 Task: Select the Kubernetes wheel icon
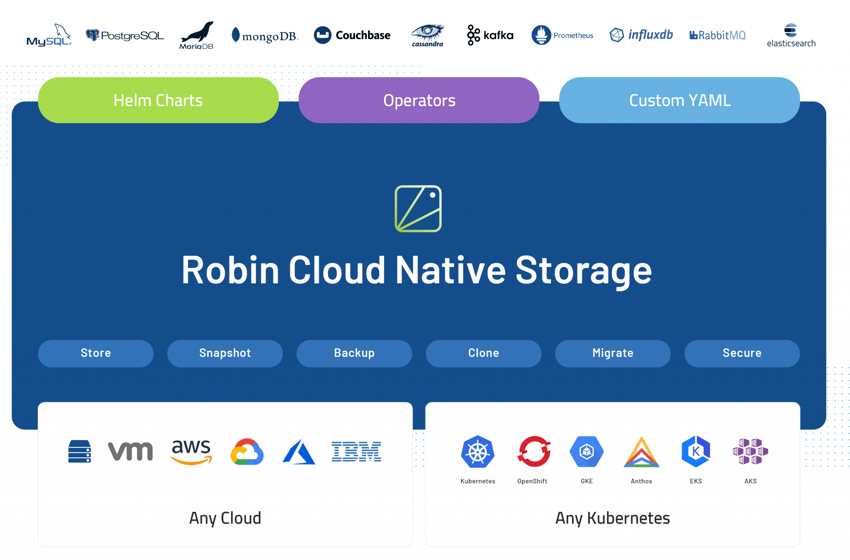pos(478,452)
